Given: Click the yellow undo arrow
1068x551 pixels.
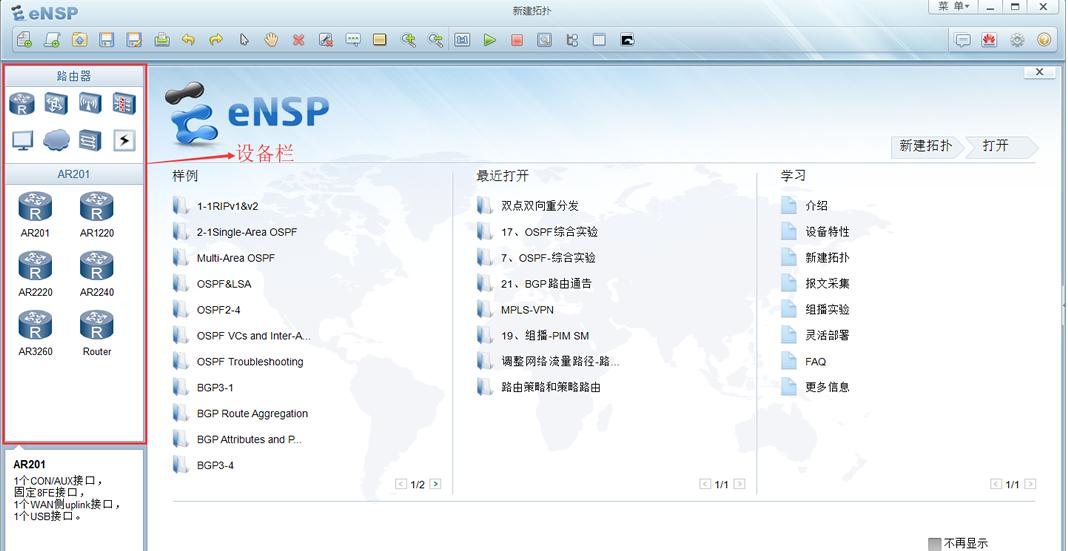Looking at the screenshot, I should coord(189,40).
